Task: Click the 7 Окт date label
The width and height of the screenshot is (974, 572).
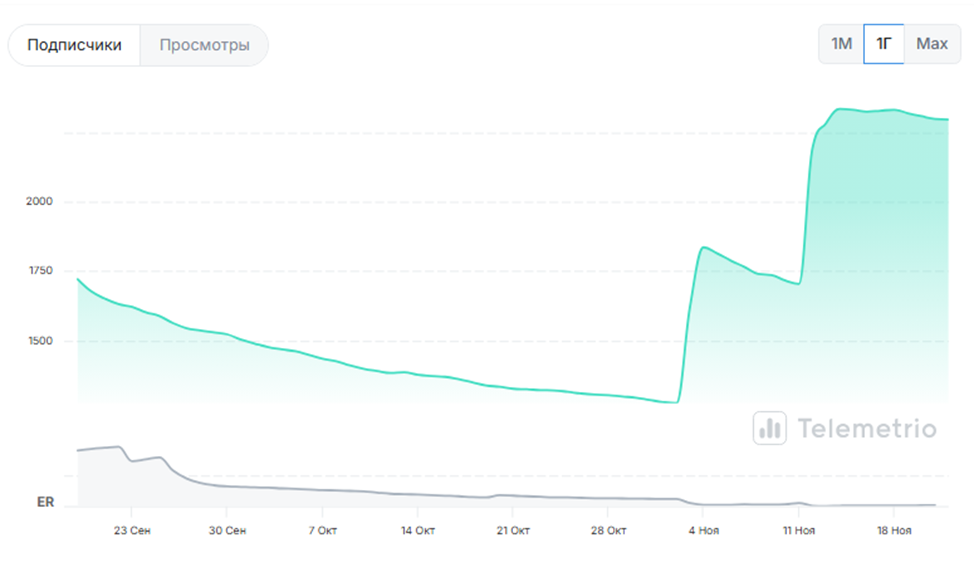Action: 323,530
